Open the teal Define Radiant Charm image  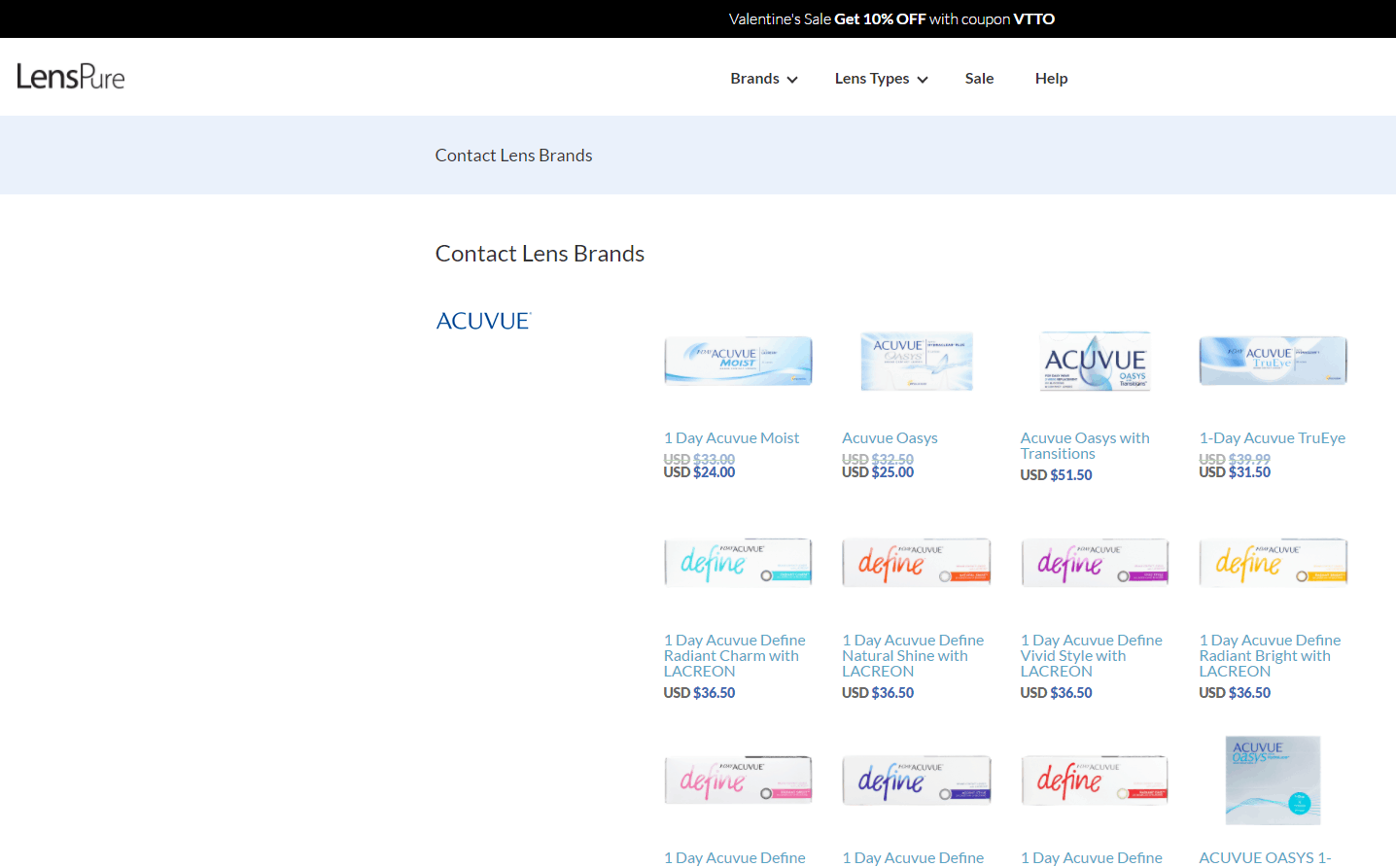(738, 563)
